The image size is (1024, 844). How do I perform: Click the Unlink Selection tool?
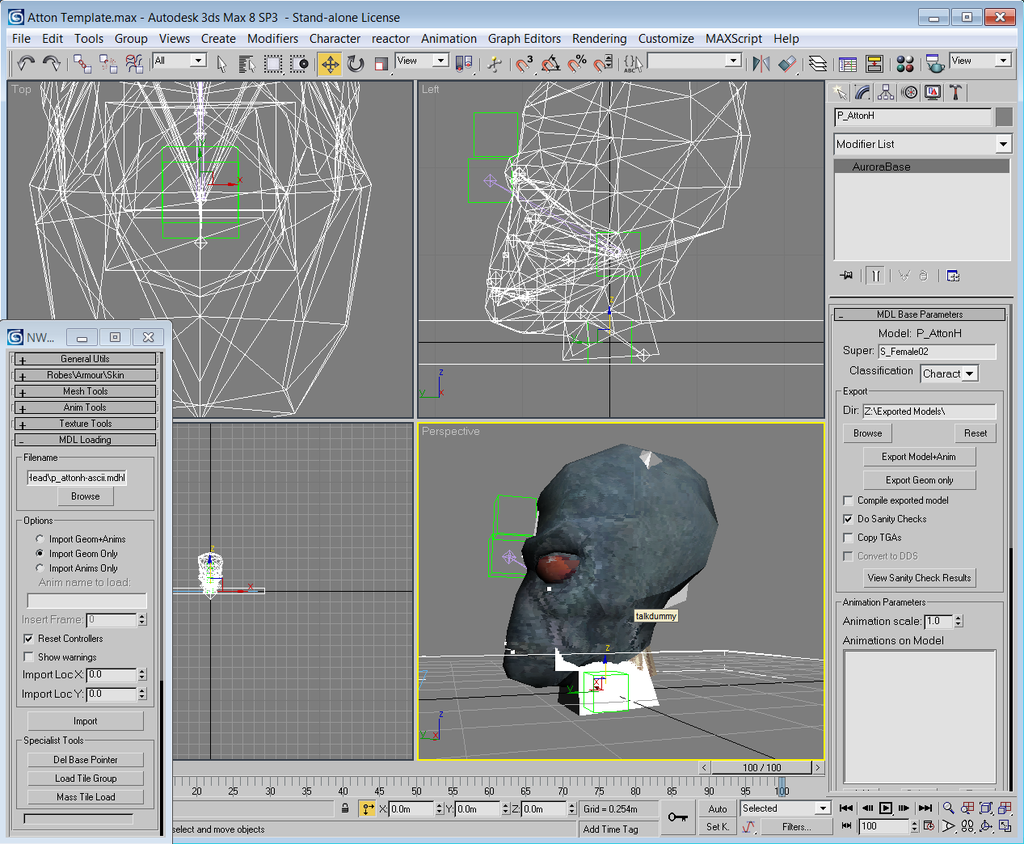(x=108, y=63)
